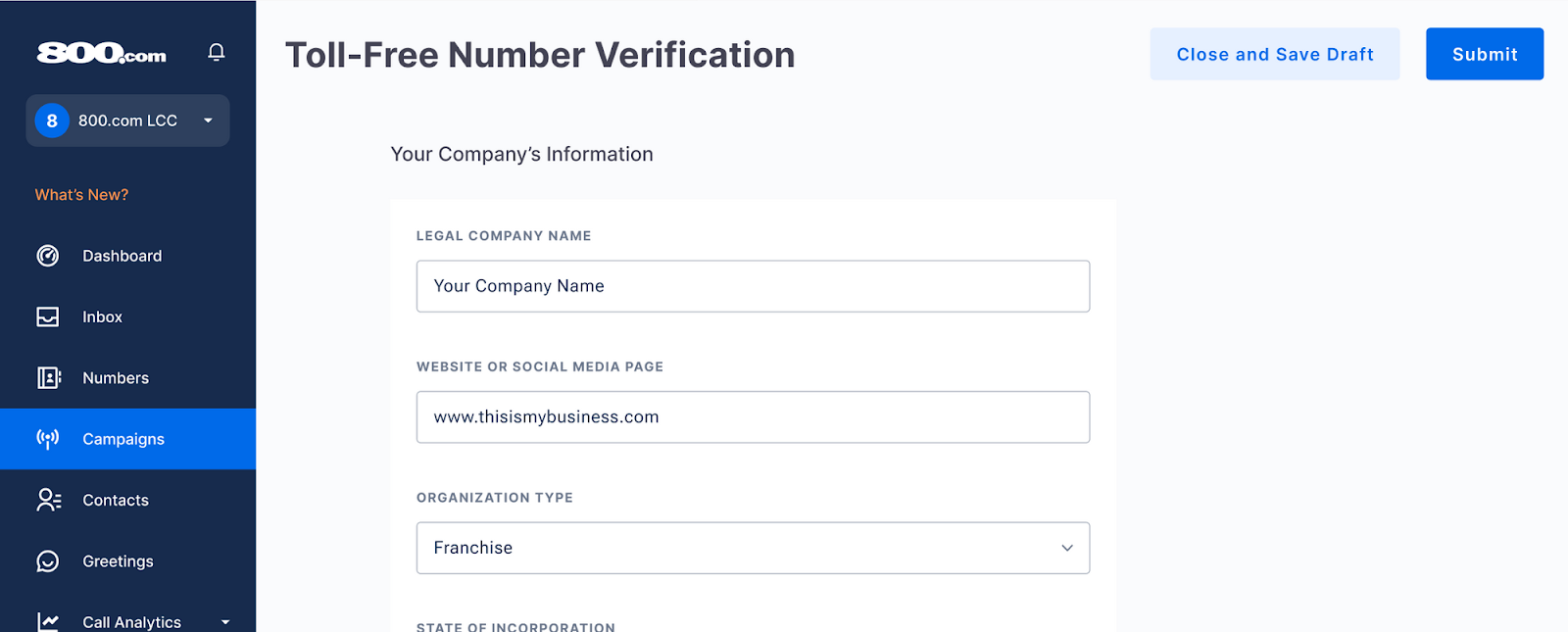Click the blue account avatar badge

pyautogui.click(x=52, y=121)
